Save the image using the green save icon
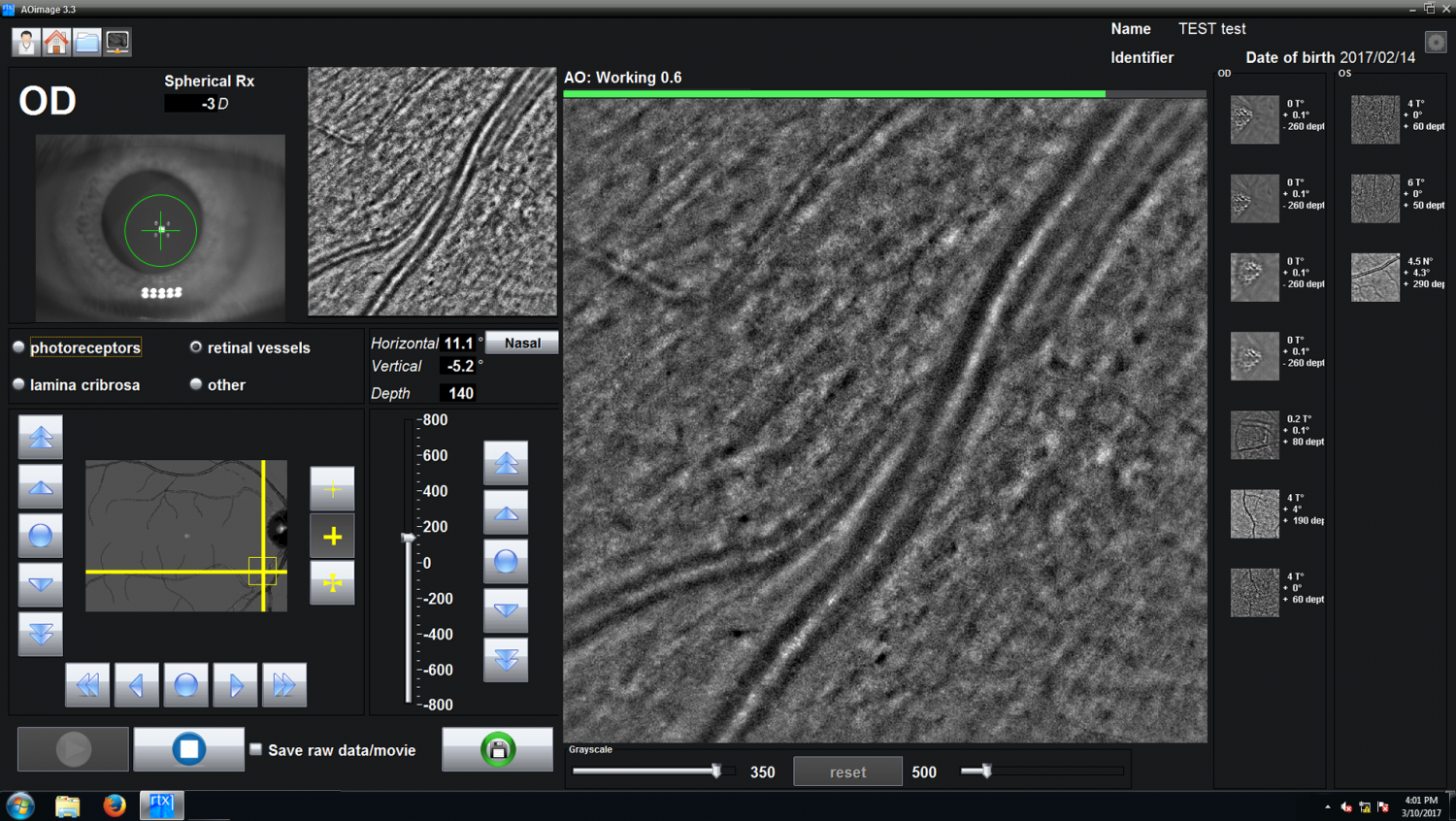This screenshot has height=821, width=1456. (497, 748)
